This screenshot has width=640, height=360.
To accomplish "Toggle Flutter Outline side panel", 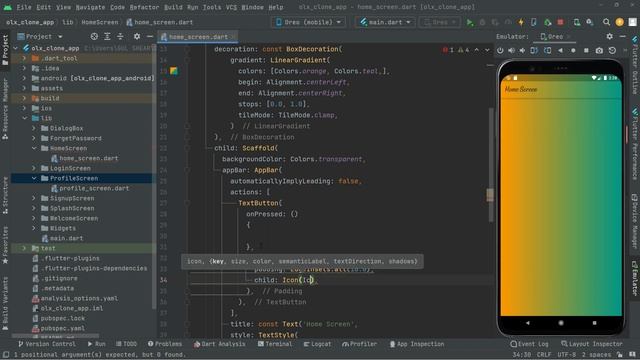I will click(x=635, y=65).
